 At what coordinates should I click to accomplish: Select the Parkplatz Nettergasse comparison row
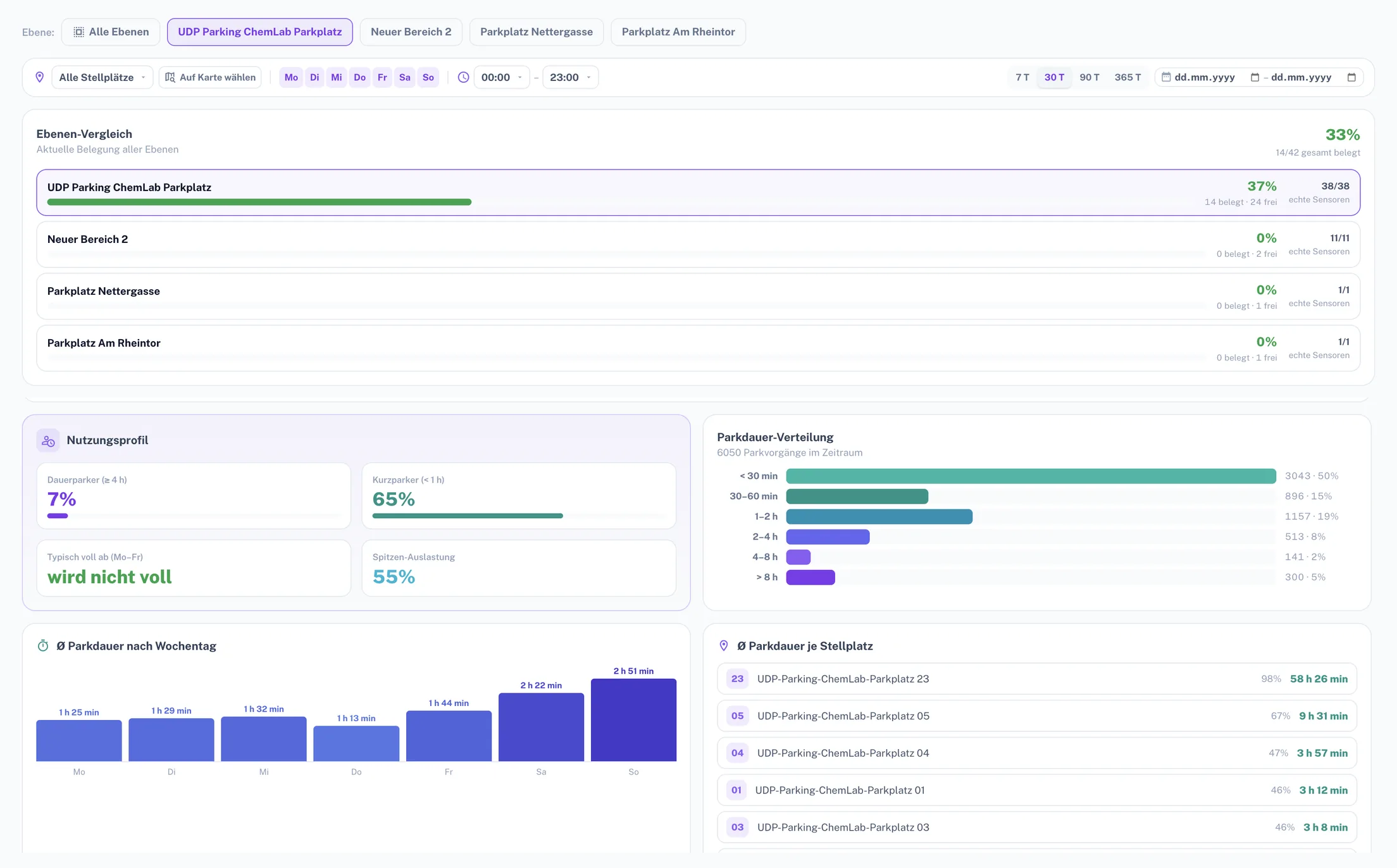click(x=698, y=297)
